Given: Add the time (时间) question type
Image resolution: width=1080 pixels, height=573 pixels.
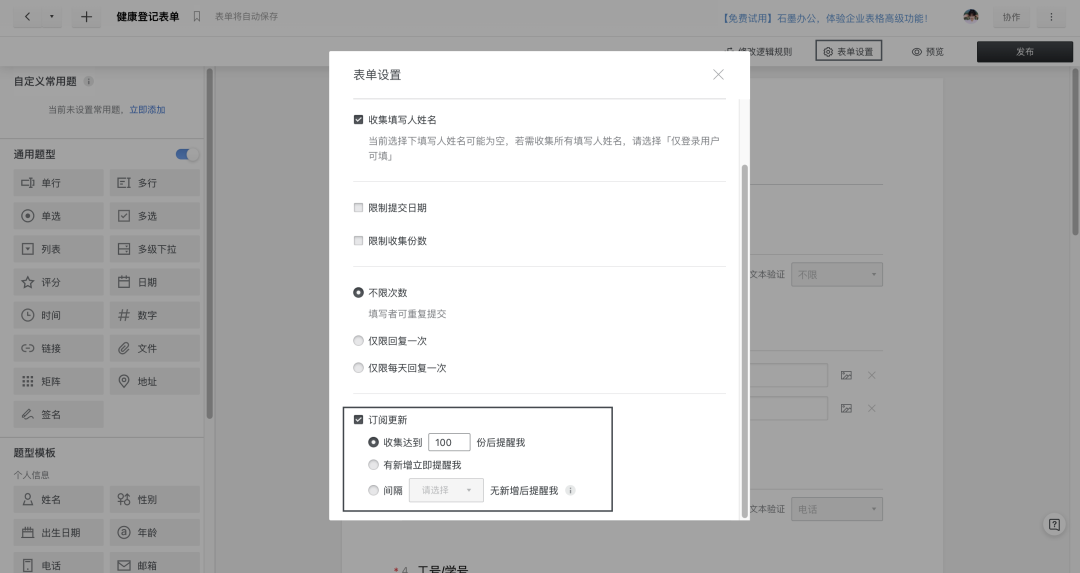Looking at the screenshot, I should pyautogui.click(x=59, y=315).
